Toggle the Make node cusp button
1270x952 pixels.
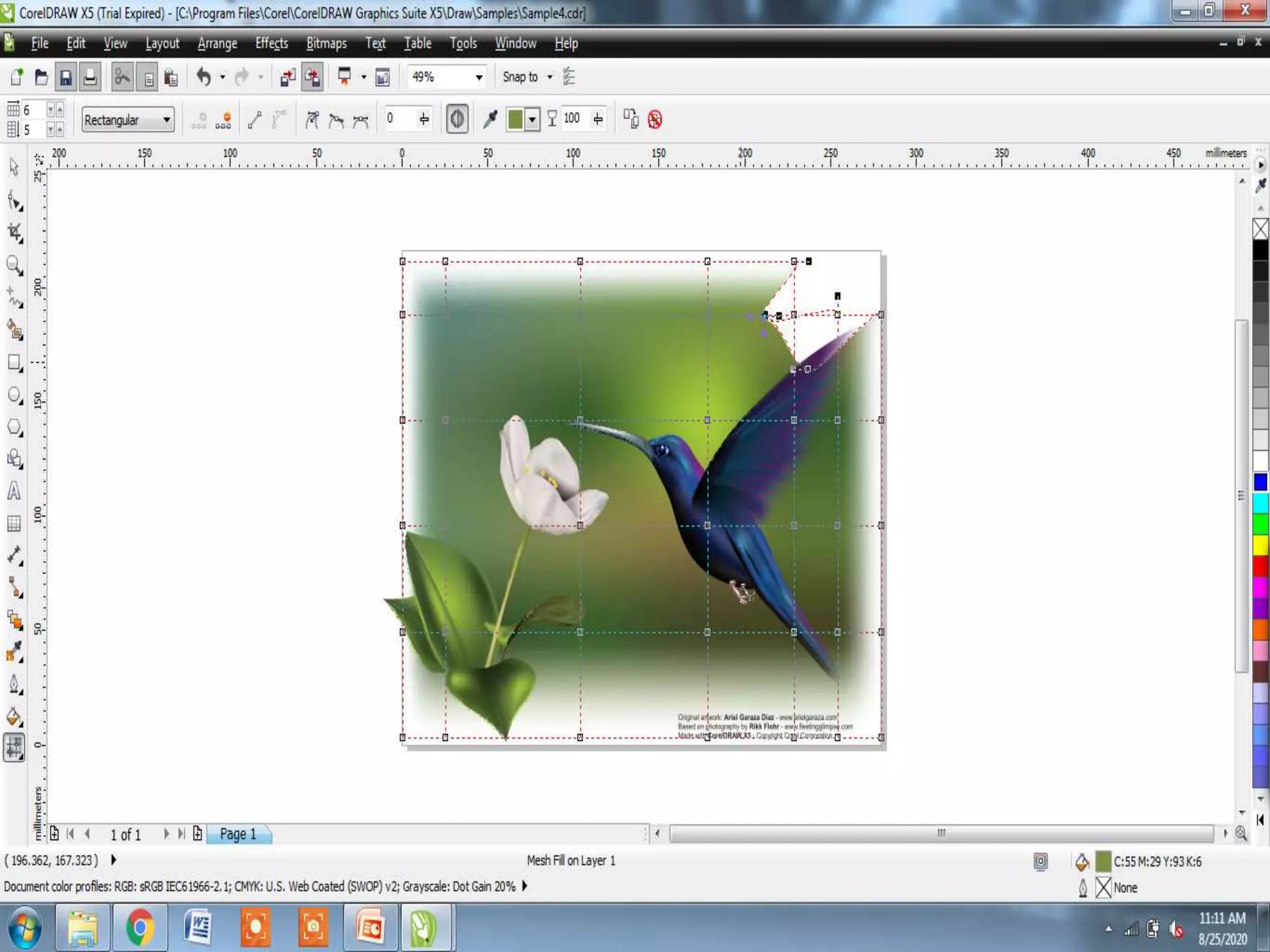(x=312, y=120)
